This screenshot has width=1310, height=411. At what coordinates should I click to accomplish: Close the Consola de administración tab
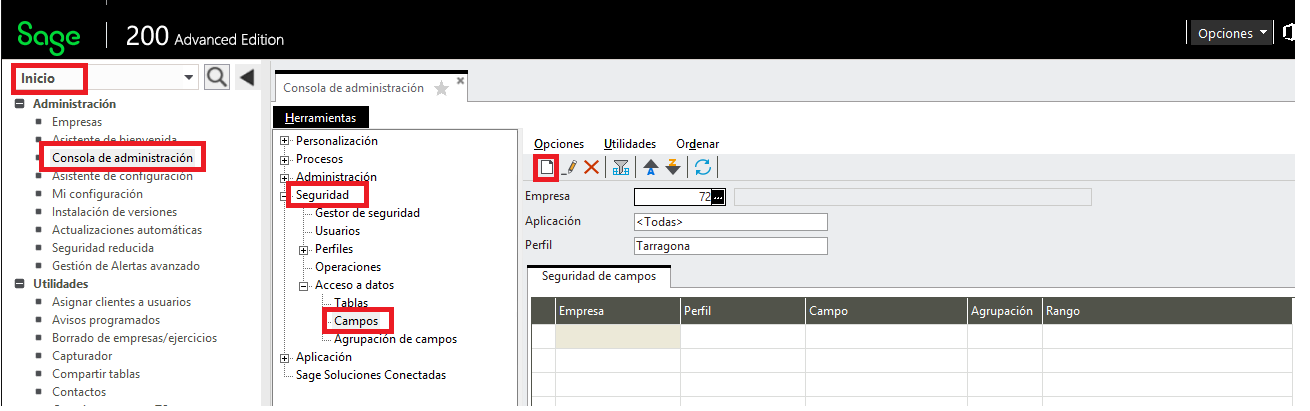461,80
